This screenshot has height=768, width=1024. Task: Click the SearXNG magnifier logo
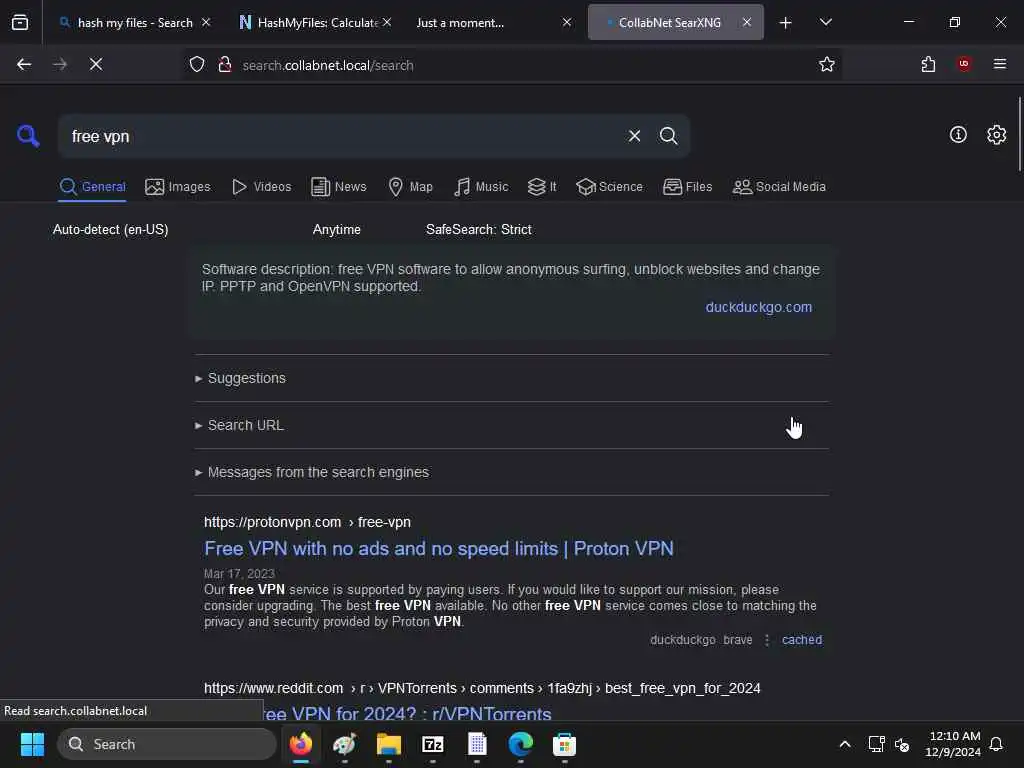[28, 136]
